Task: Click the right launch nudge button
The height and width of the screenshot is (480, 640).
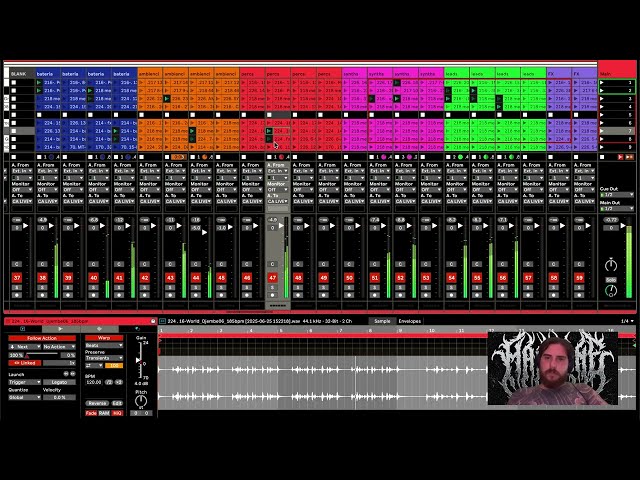Action: (x=73, y=374)
